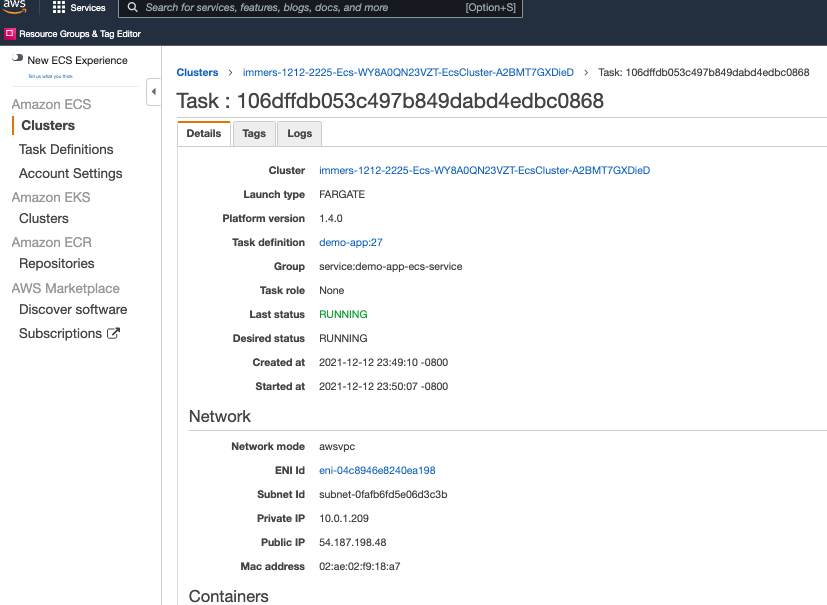
Task: Switch to the Details tab
Action: (x=204, y=133)
